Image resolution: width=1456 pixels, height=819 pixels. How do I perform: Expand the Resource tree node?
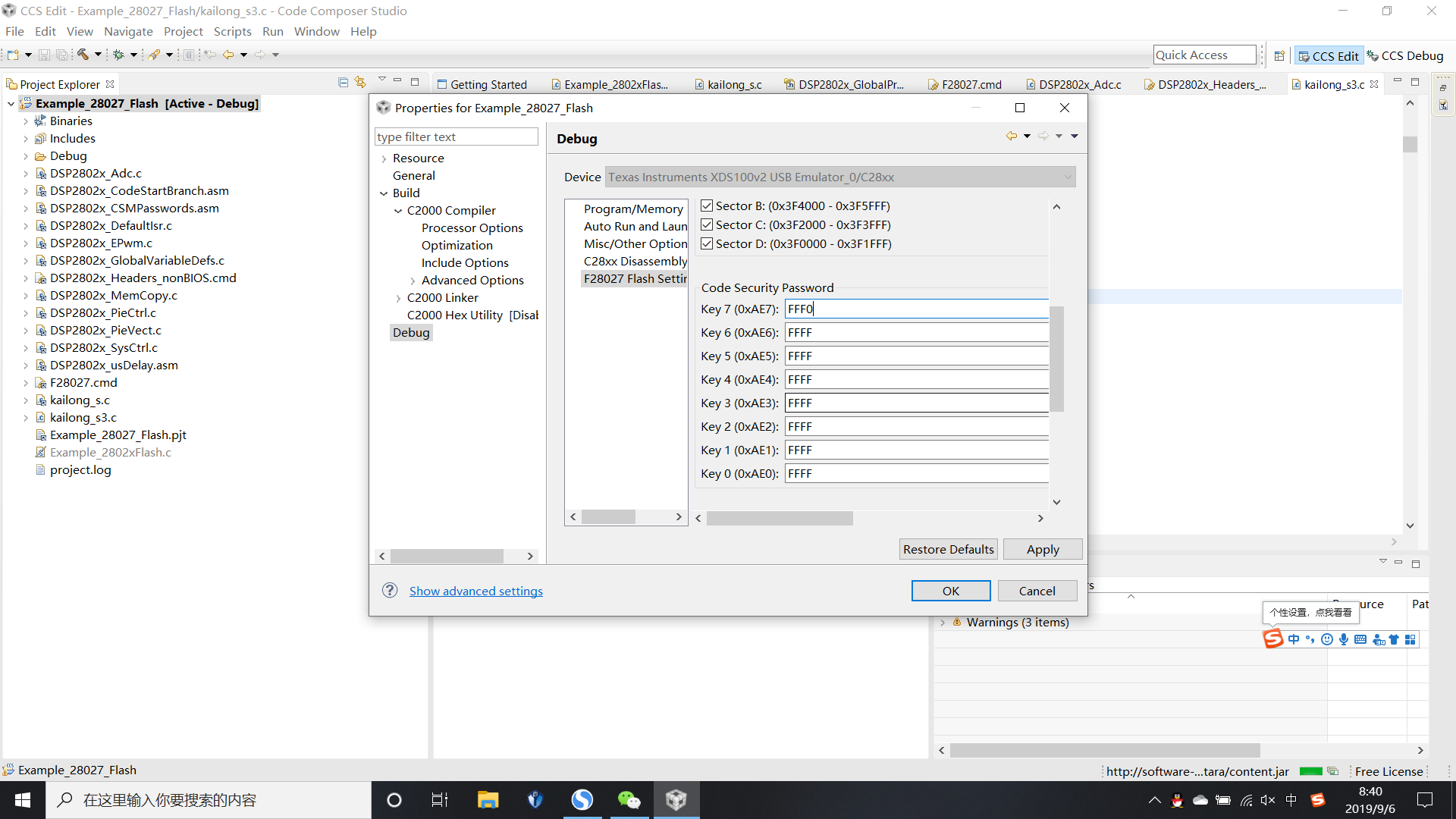coord(384,158)
